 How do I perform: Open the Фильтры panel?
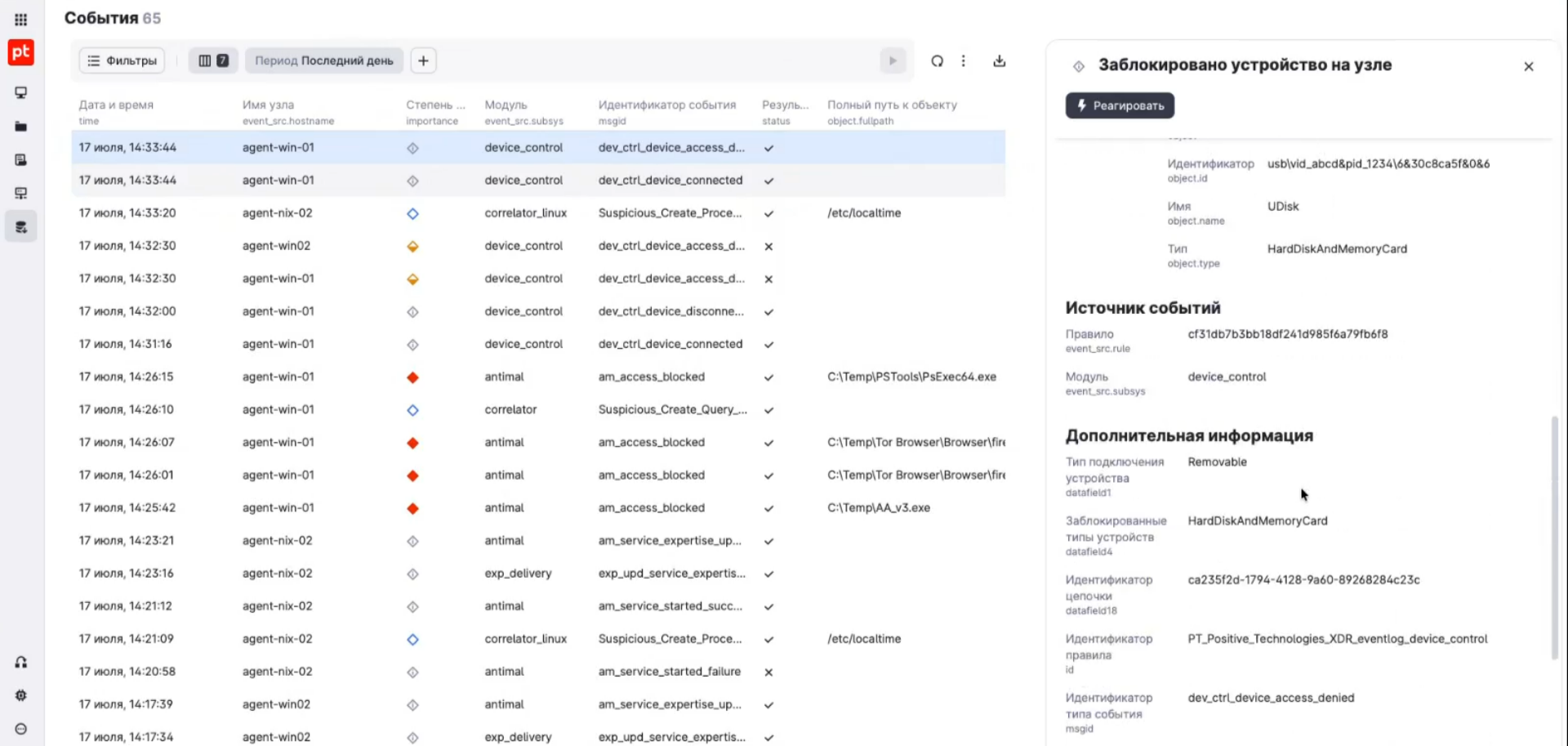click(x=122, y=60)
